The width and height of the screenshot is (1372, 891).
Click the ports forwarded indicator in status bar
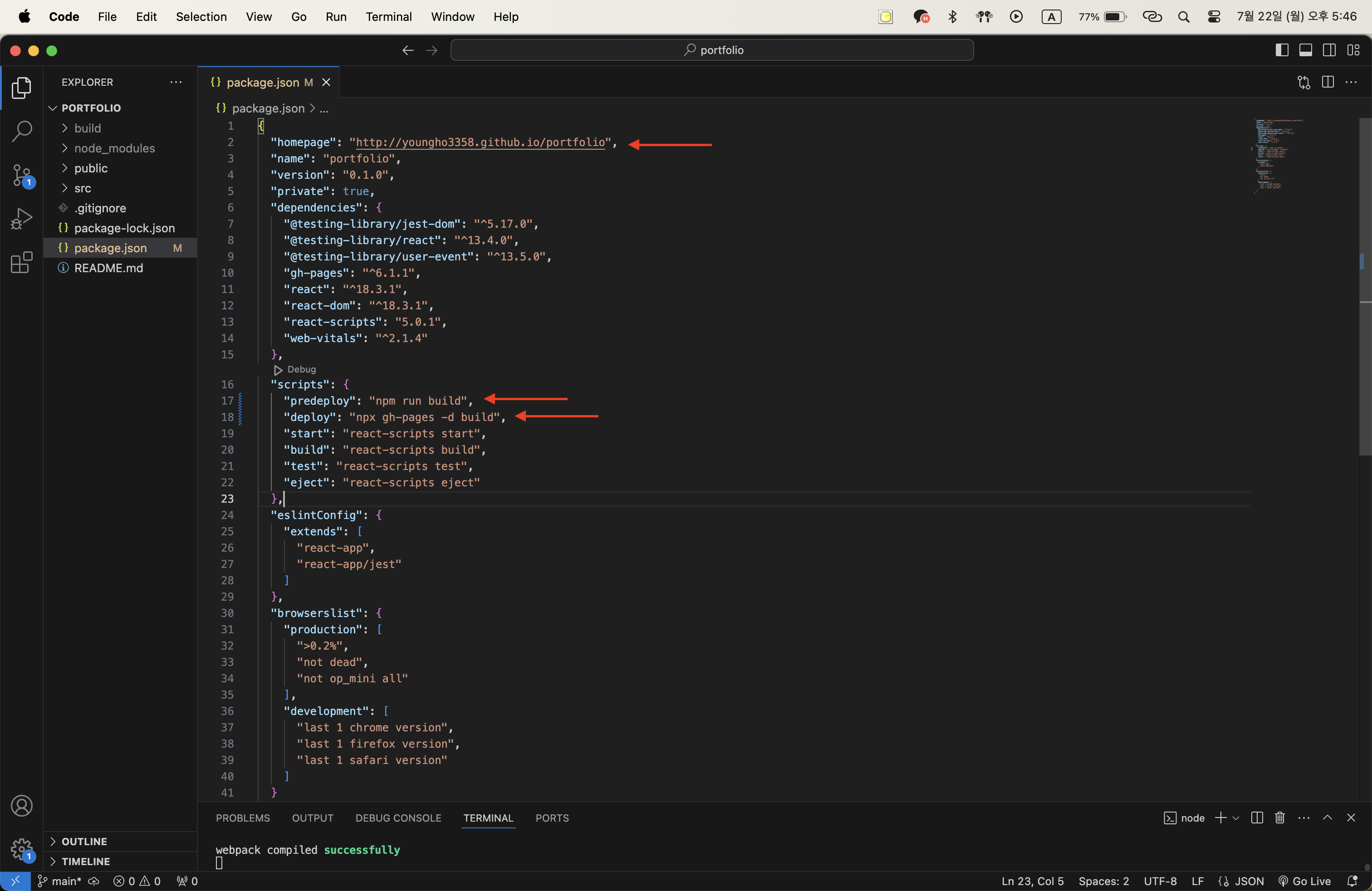[187, 881]
